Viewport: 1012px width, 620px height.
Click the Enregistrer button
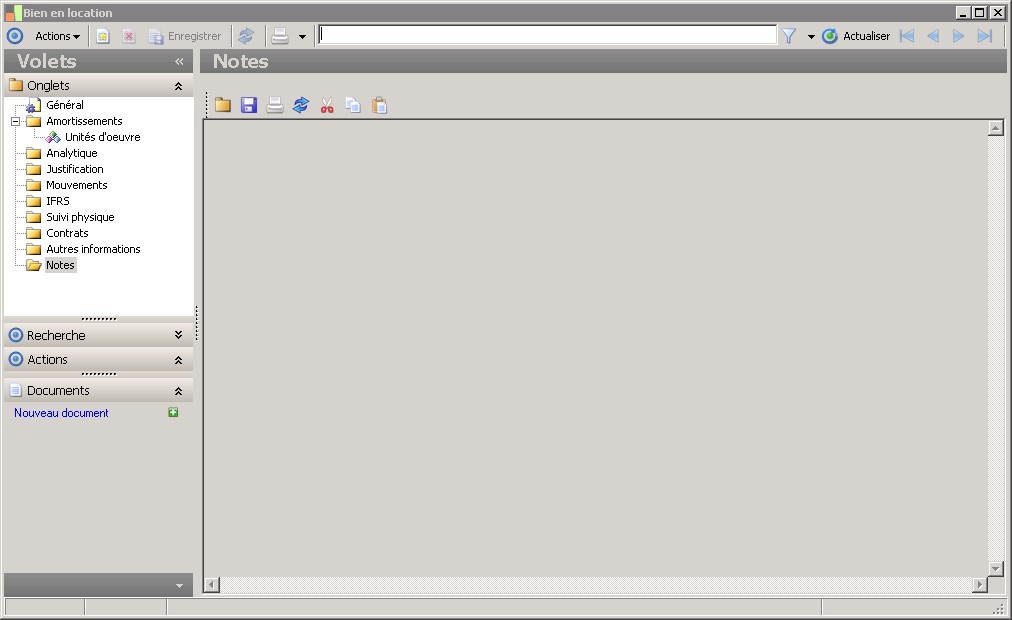[185, 36]
